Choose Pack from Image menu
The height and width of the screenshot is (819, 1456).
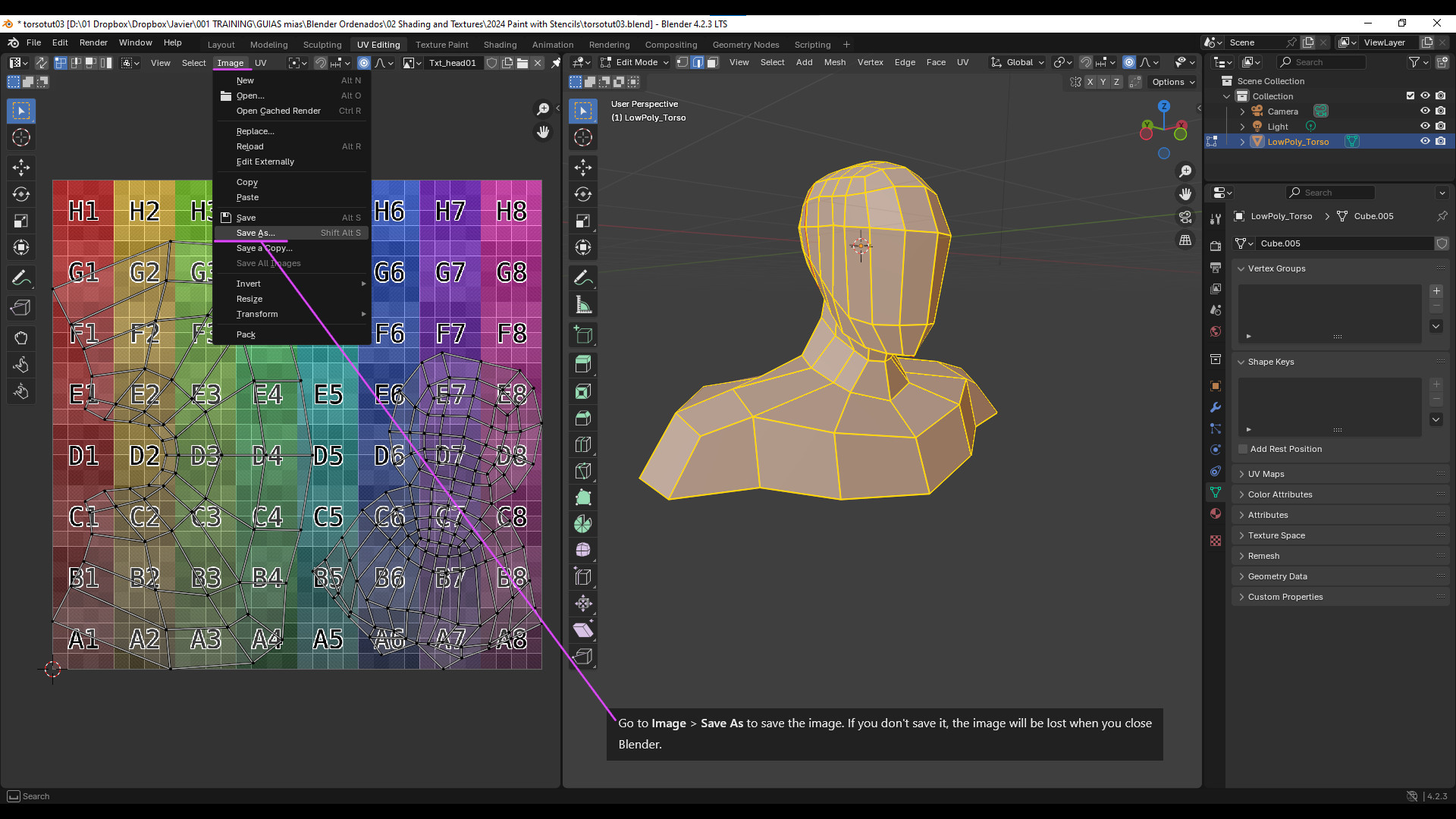(x=292, y=334)
